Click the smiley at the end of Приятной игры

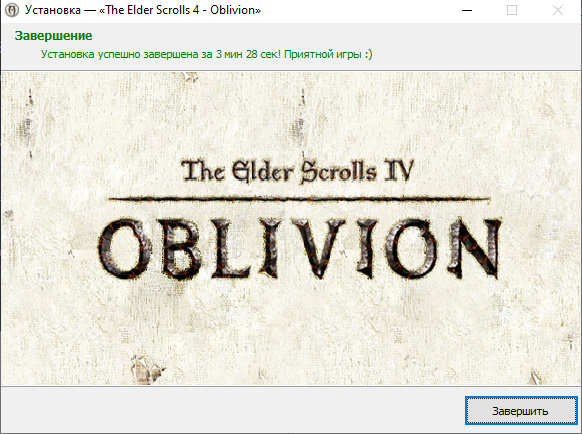tap(368, 55)
